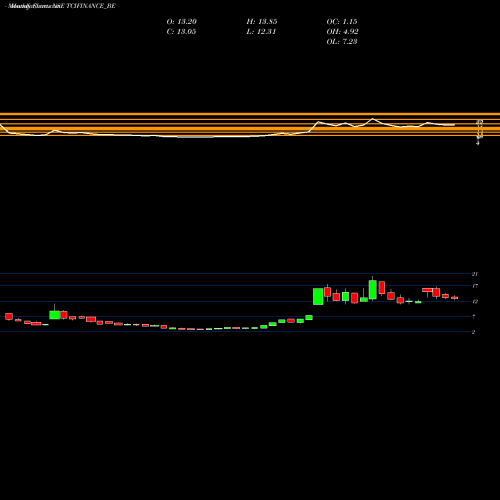
Task: Click the price axis label '2'
Action: tap(474, 332)
